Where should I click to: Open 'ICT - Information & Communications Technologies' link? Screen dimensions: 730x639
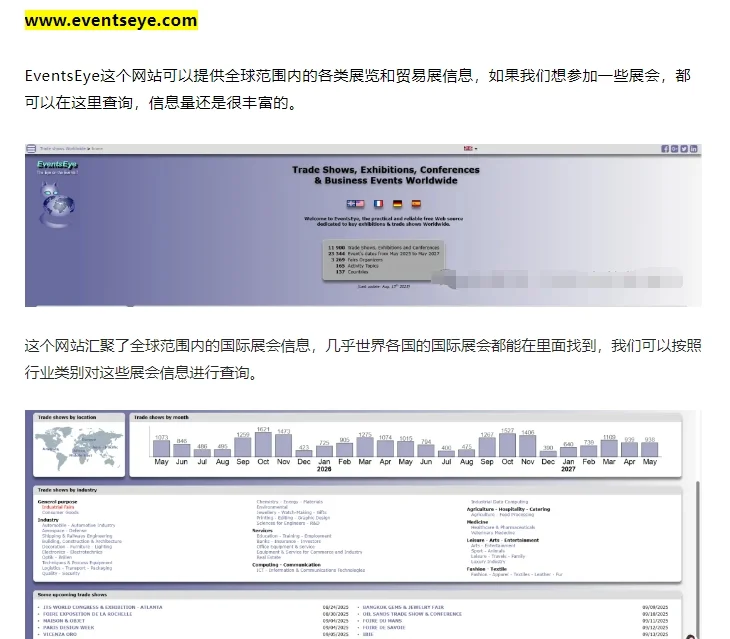(311, 570)
